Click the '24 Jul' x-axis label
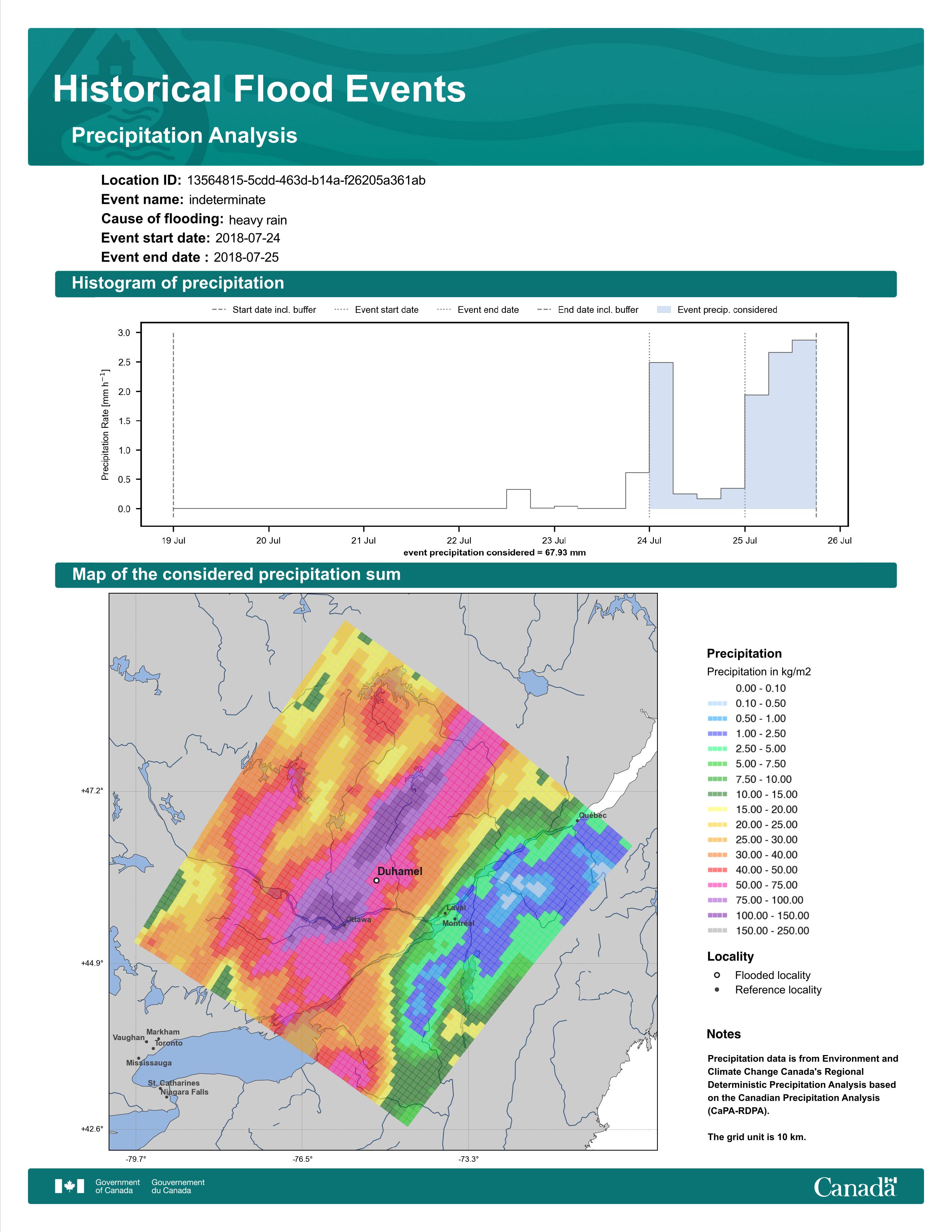The width and height of the screenshot is (952, 1232). [649, 541]
